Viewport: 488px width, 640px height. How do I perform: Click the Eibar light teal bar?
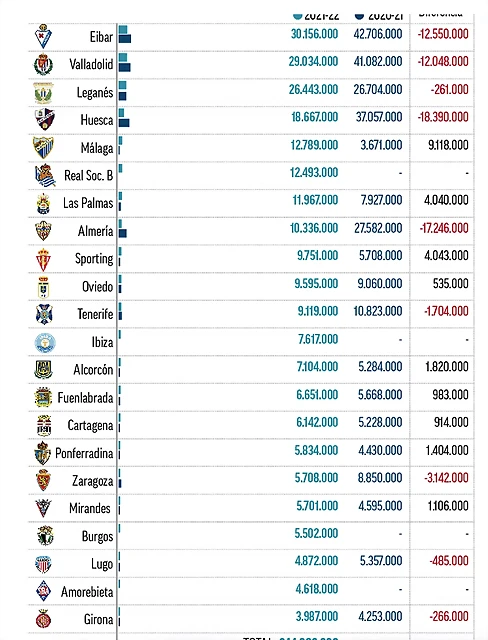pyautogui.click(x=123, y=30)
